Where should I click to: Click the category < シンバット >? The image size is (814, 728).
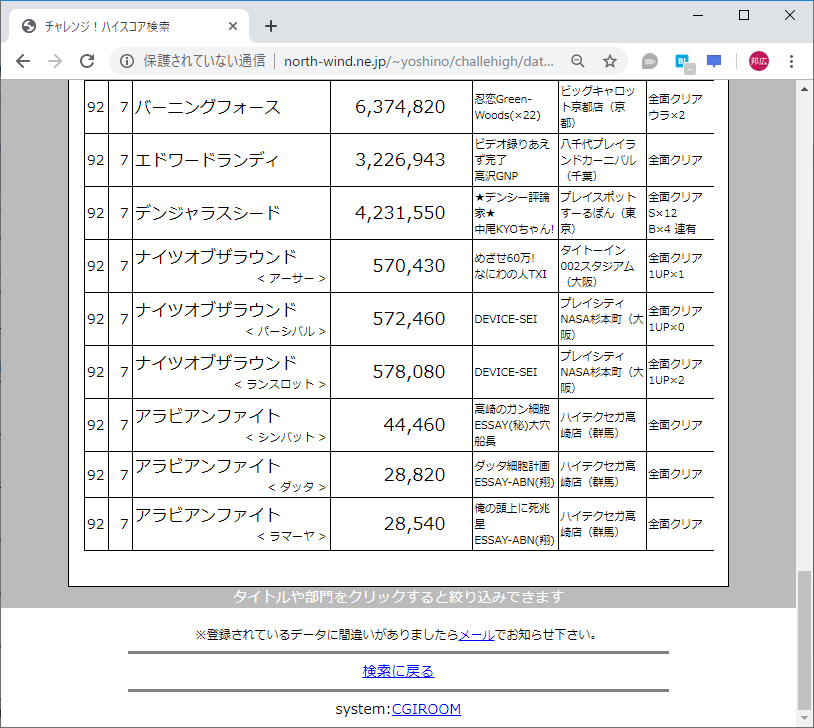(x=286, y=437)
